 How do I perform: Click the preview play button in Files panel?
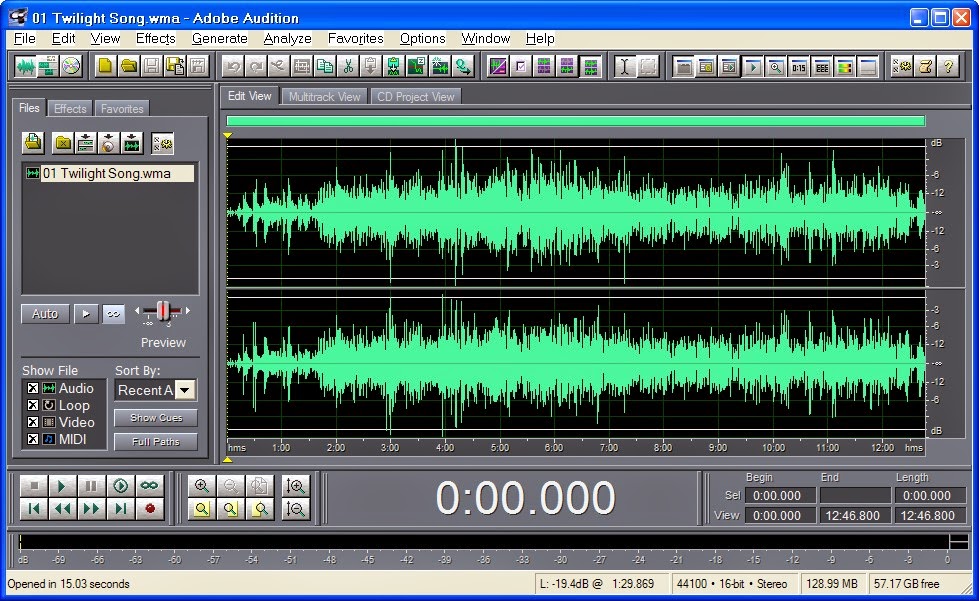(x=86, y=313)
